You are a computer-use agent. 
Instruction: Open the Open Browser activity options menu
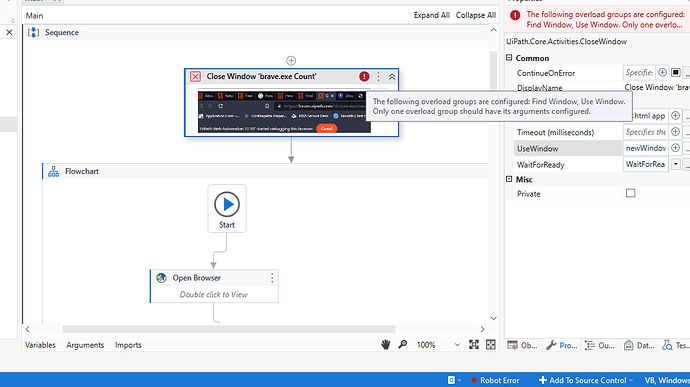tap(272, 278)
